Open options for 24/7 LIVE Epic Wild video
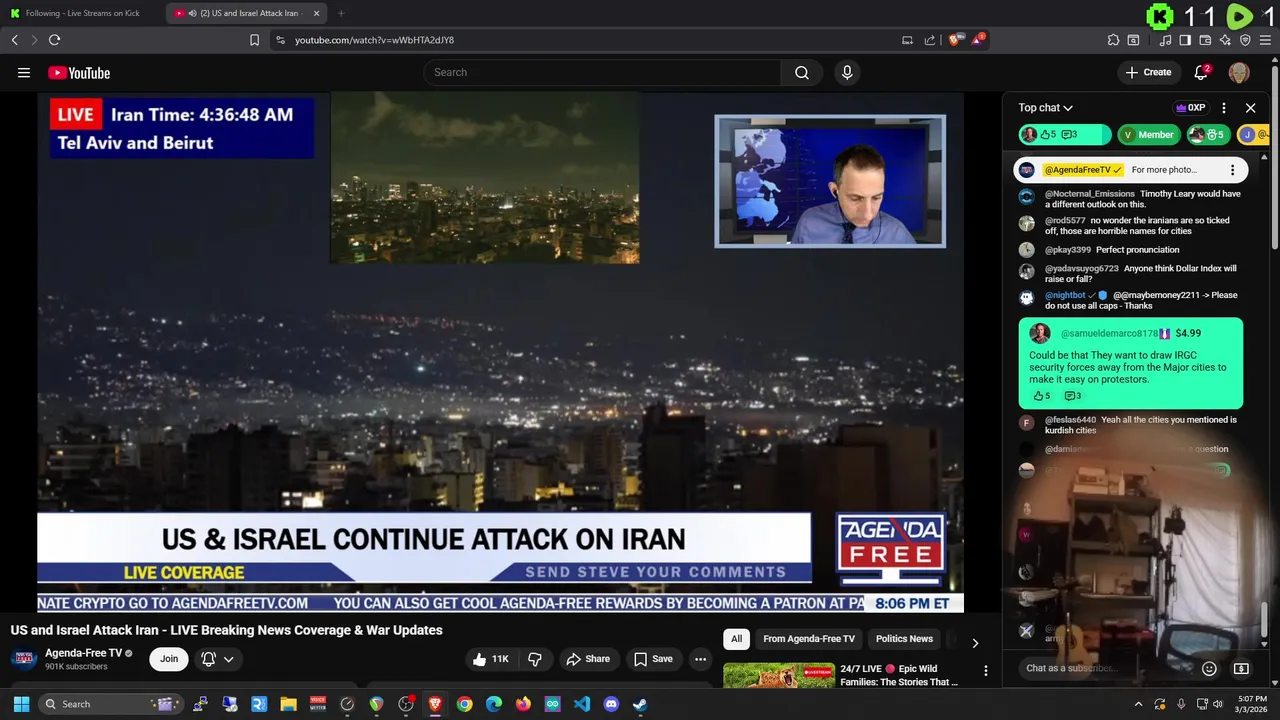Image resolution: width=1280 pixels, height=720 pixels. [x=985, y=671]
